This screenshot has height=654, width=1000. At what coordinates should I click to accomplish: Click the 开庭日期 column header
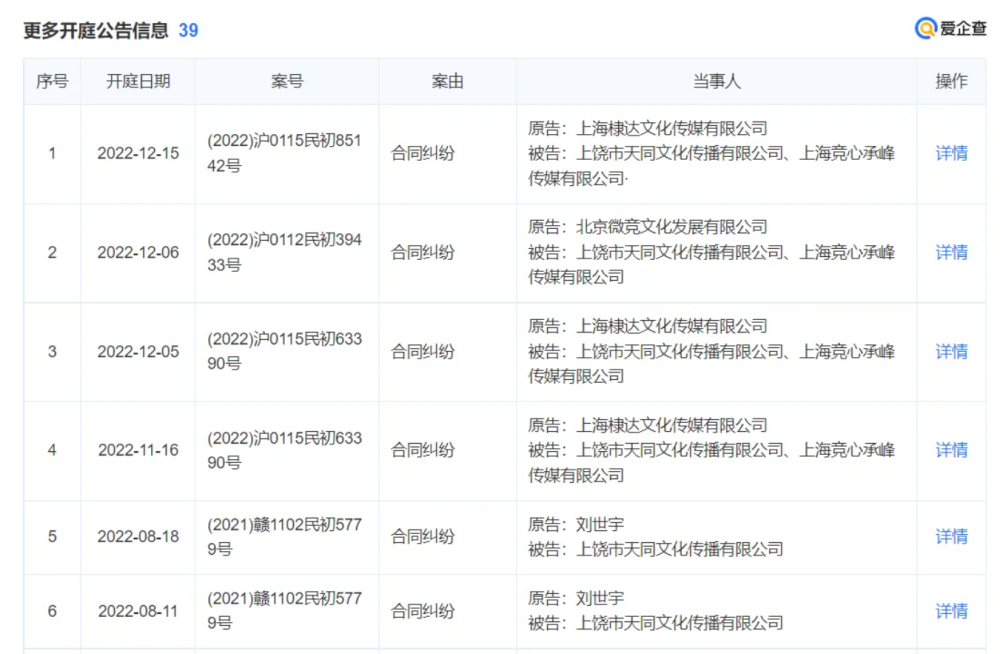pos(138,81)
